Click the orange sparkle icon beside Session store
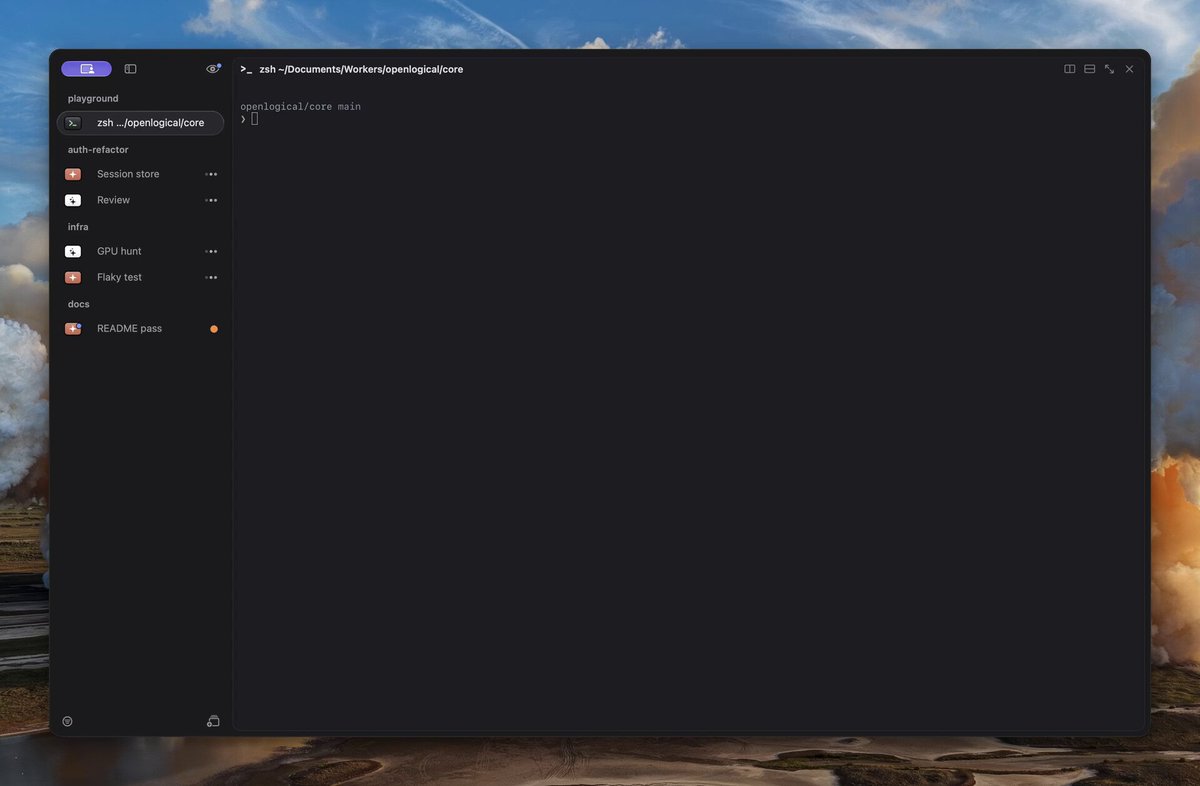The image size is (1200, 786). [x=73, y=174]
